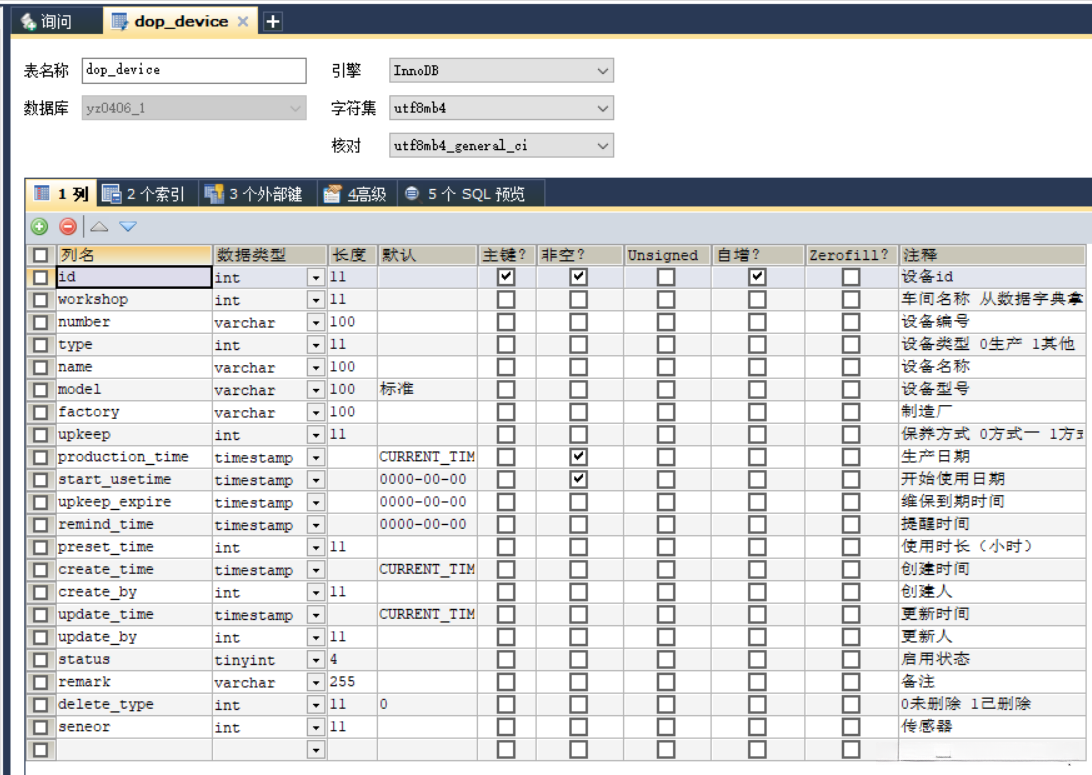Open the 字符集 utf8mb4 charset dropdown

coord(501,108)
